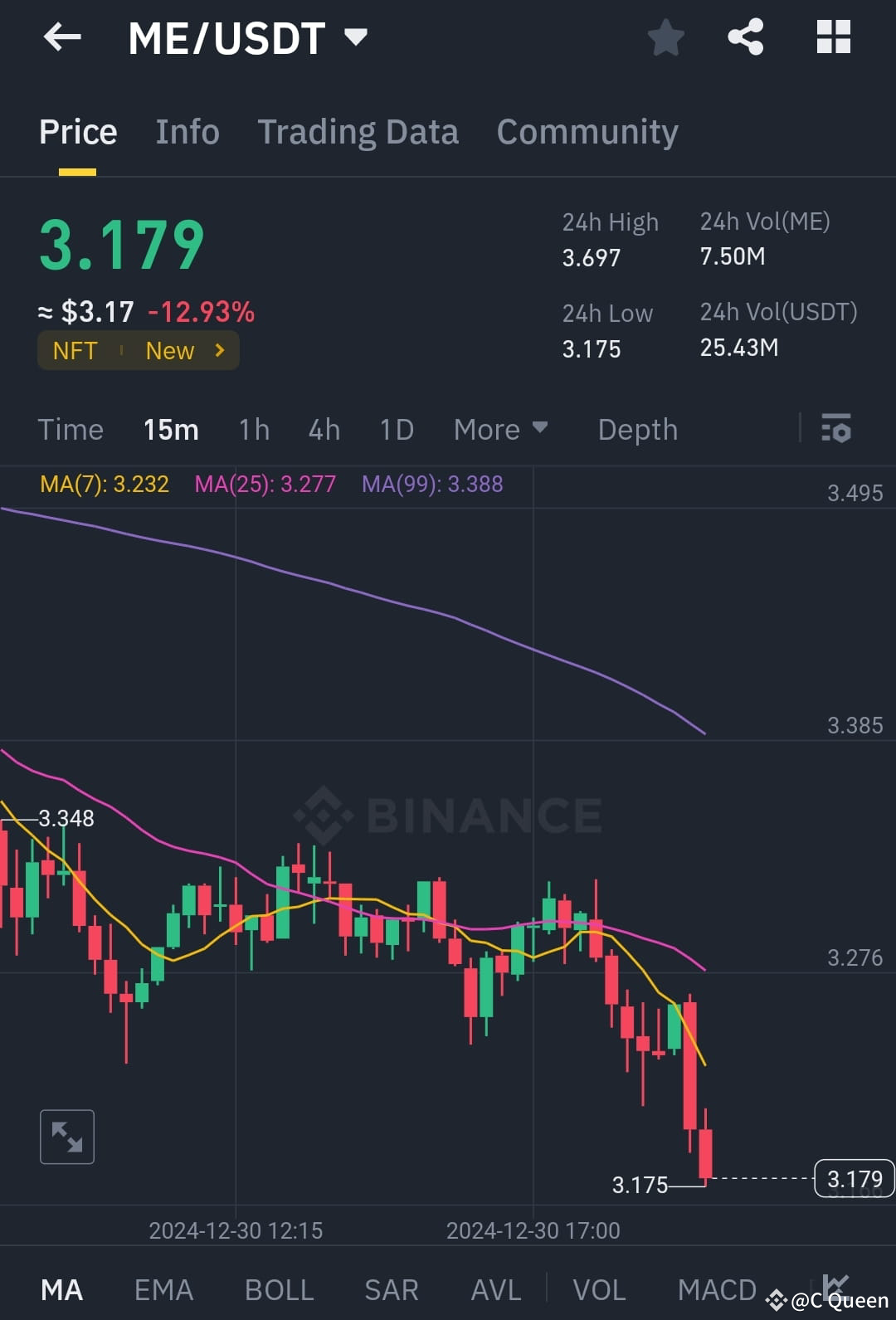The width and height of the screenshot is (896, 1320).
Task: Enable the VOL indicator overlay
Action: pyautogui.click(x=599, y=1288)
